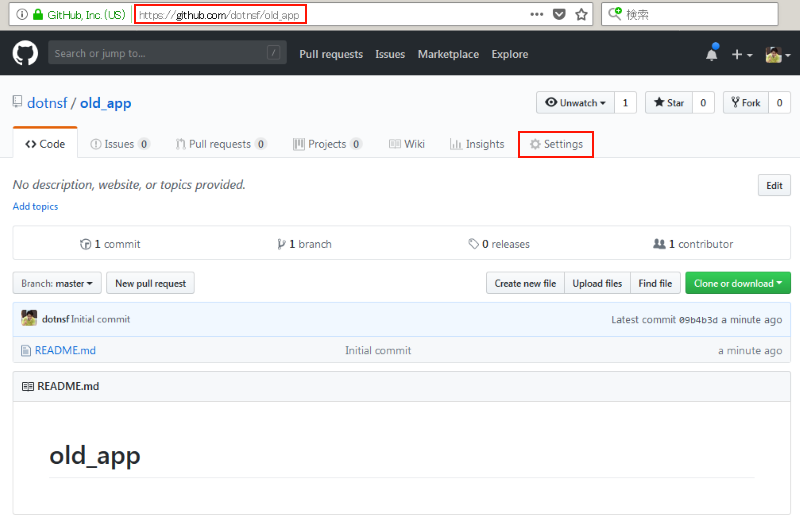Open the Projects tab
800x522 pixels.
[328, 144]
